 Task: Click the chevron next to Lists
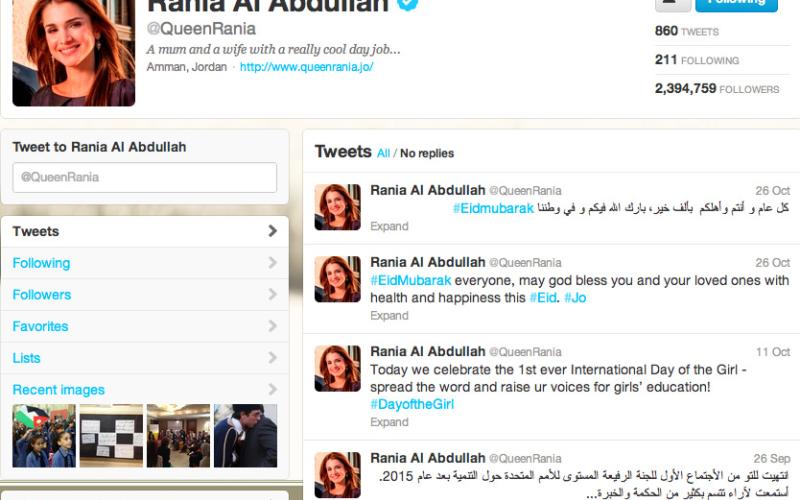[272, 358]
